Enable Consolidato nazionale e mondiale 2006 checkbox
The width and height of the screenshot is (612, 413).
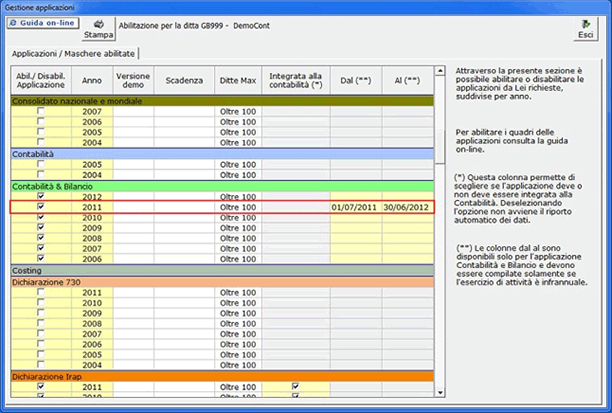coord(41,121)
